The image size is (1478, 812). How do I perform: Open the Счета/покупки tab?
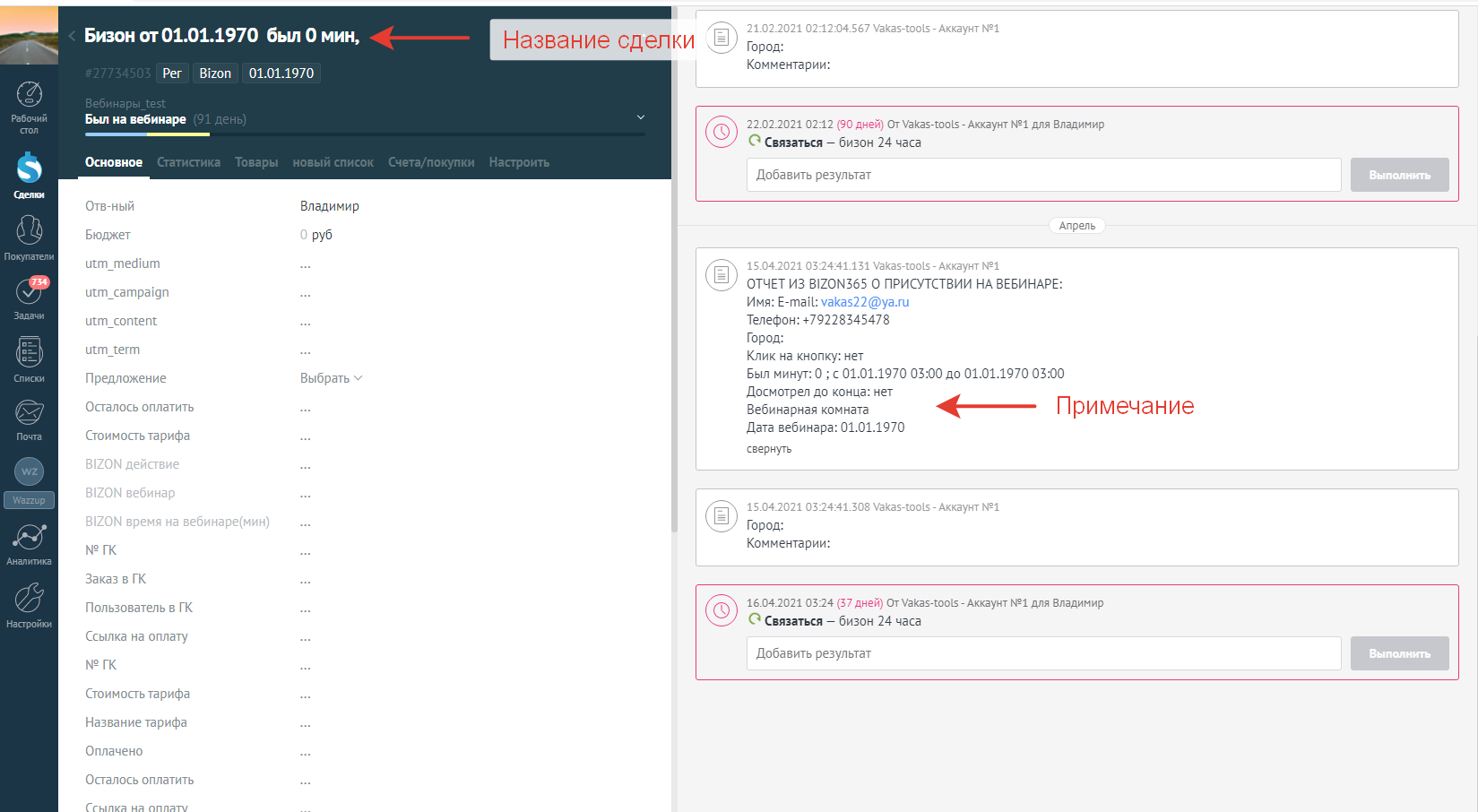point(431,162)
